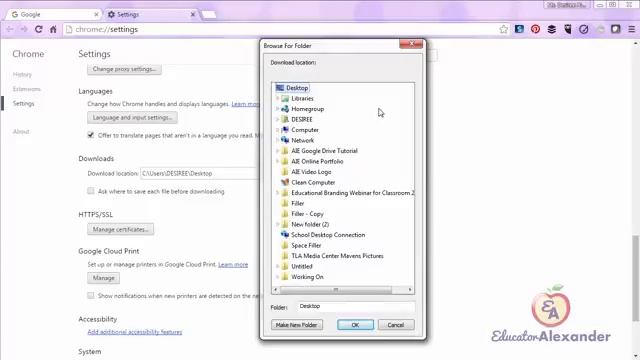Open Language and input settings
640x360 pixels.
132,118
